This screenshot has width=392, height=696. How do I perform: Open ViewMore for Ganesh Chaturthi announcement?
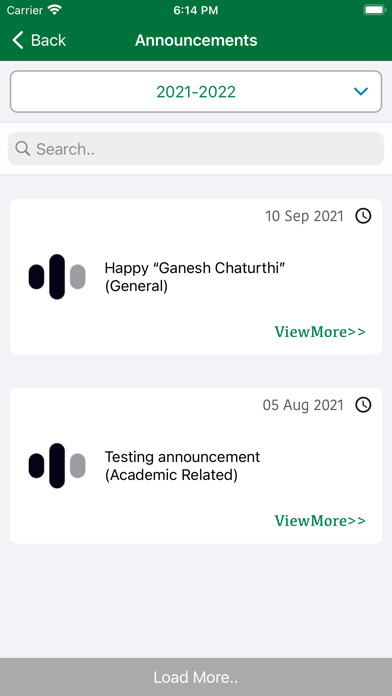320,332
